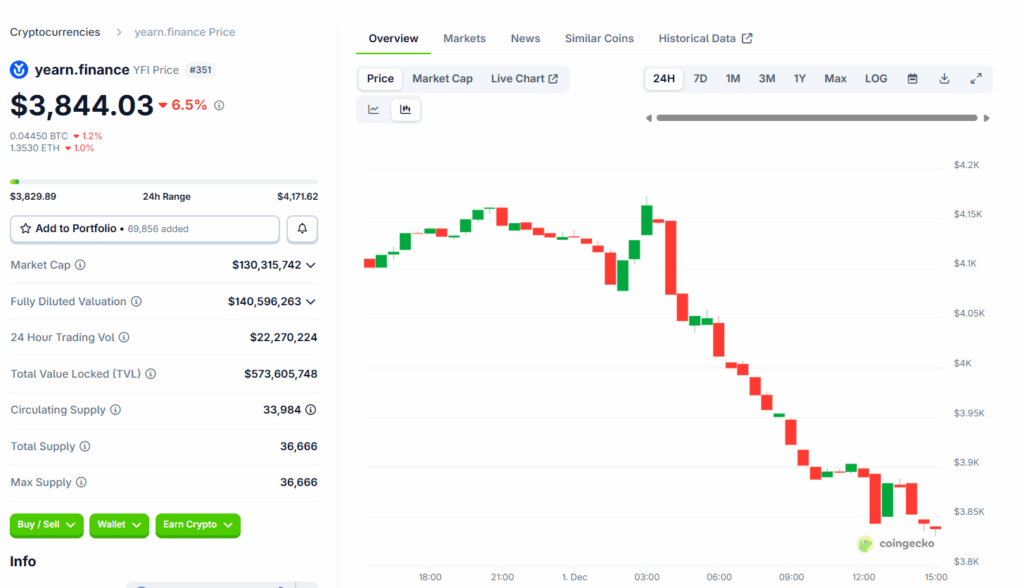Select the candlestick chart icon
This screenshot has width=1024, height=588.
406,110
